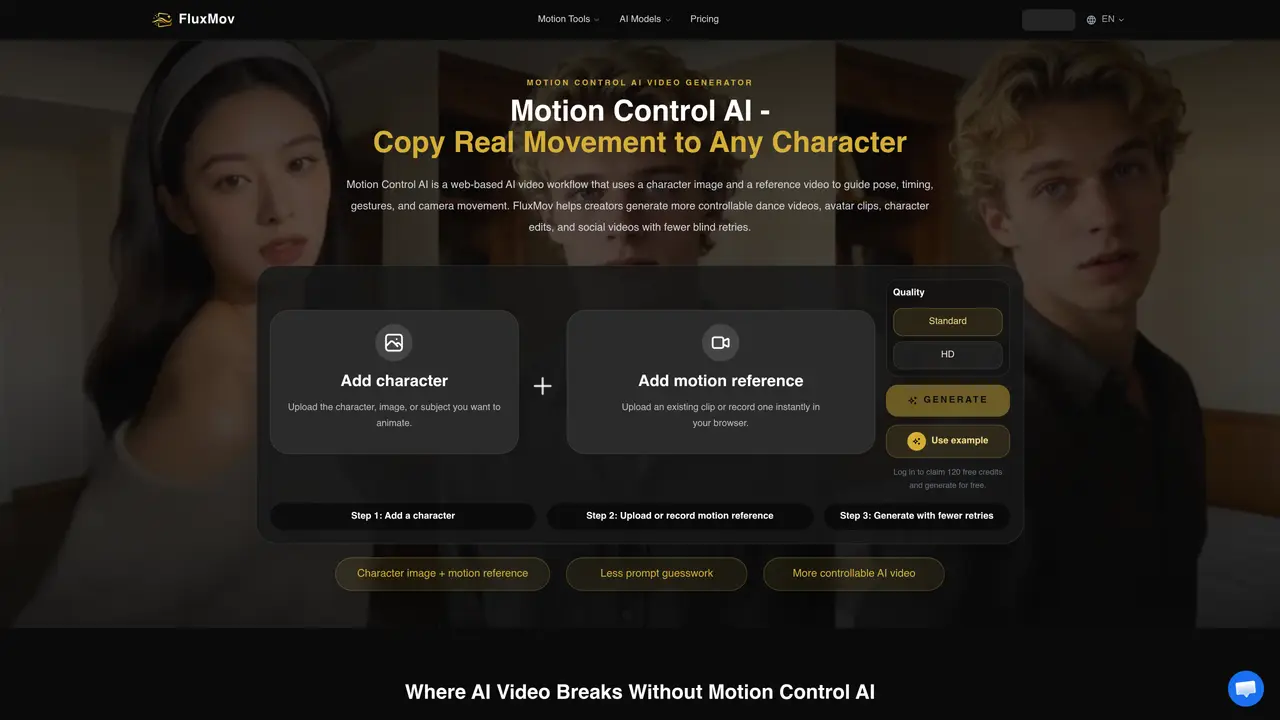This screenshot has width=1280, height=720.
Task: Click the 'Copy Real Movement to Any Character' heading
Action: click(640, 142)
